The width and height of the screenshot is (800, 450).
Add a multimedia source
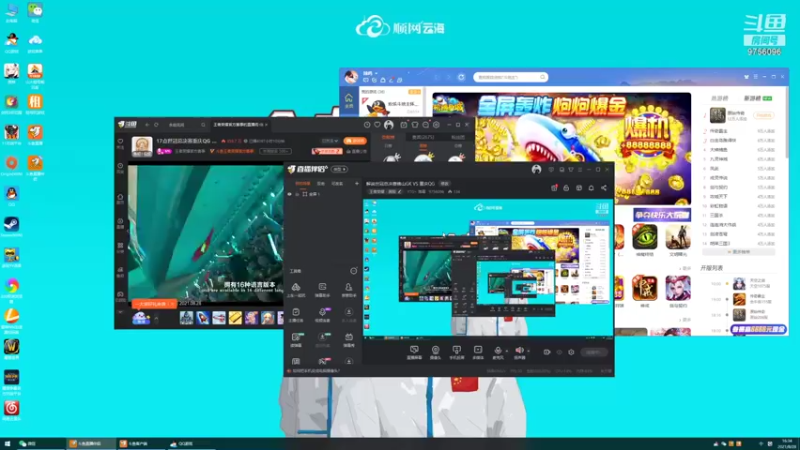(478, 352)
